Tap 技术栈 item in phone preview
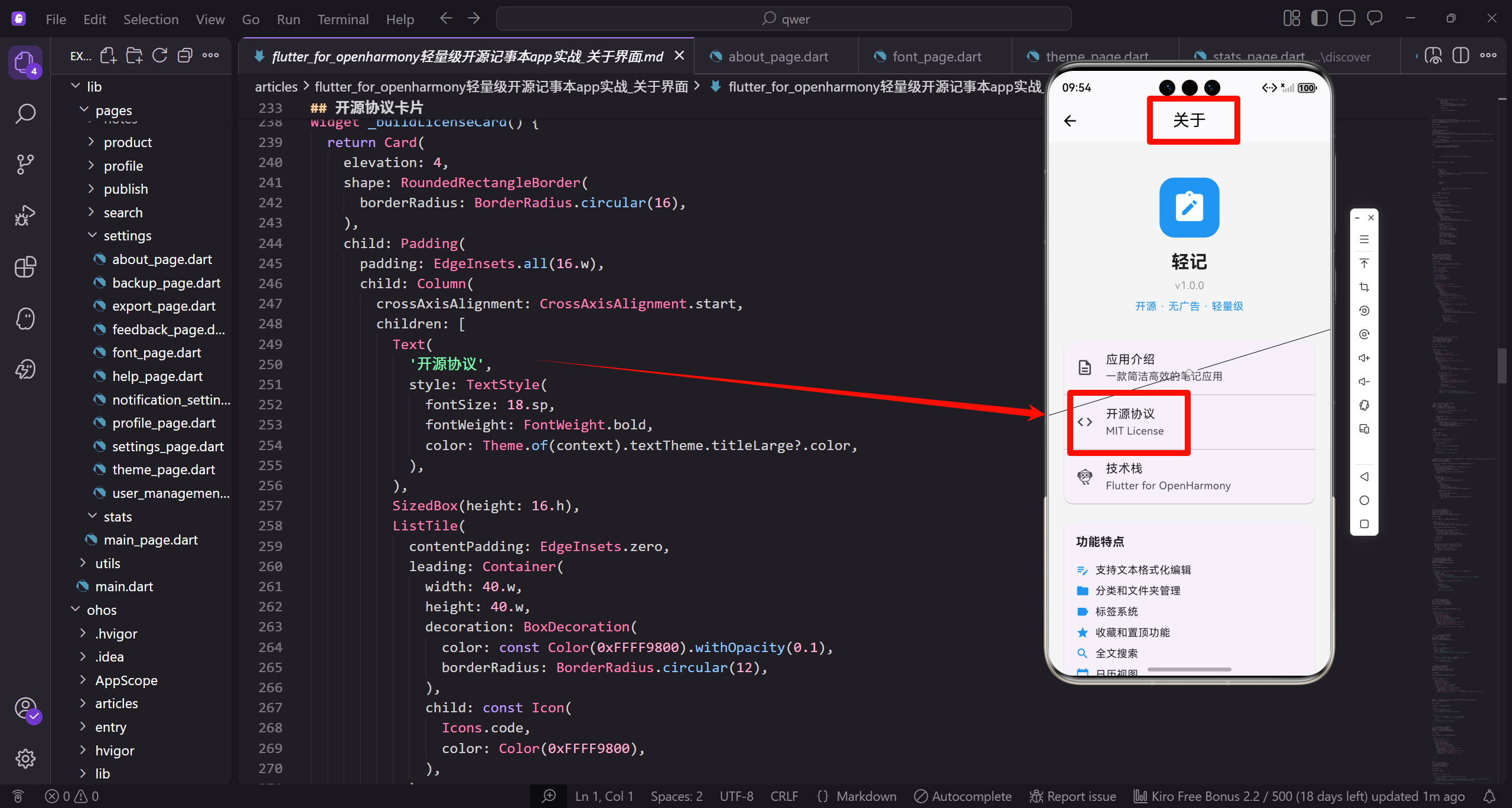Image resolution: width=1512 pixels, height=808 pixels. pos(1190,477)
